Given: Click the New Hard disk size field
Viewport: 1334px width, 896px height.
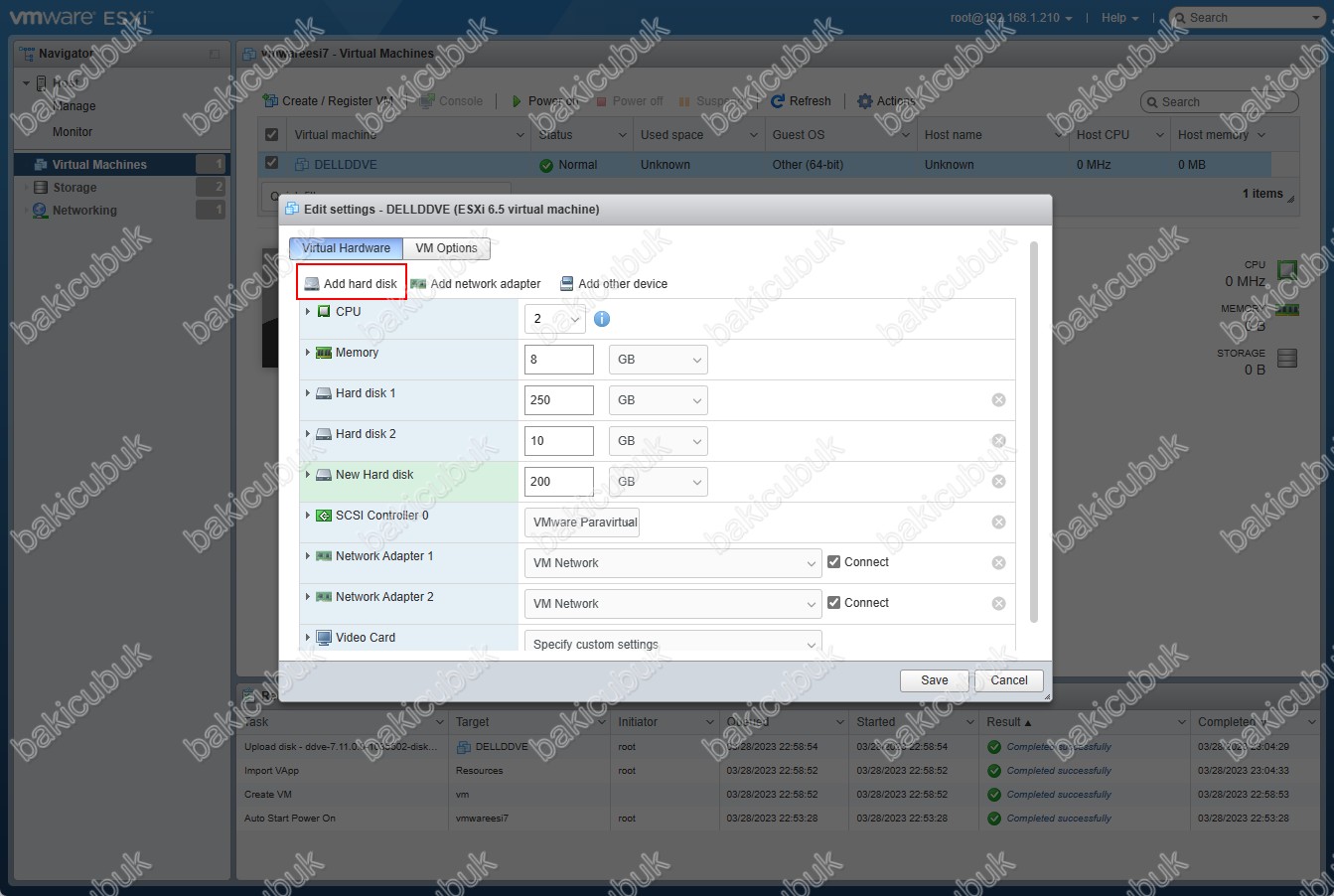Looking at the screenshot, I should pos(559,482).
